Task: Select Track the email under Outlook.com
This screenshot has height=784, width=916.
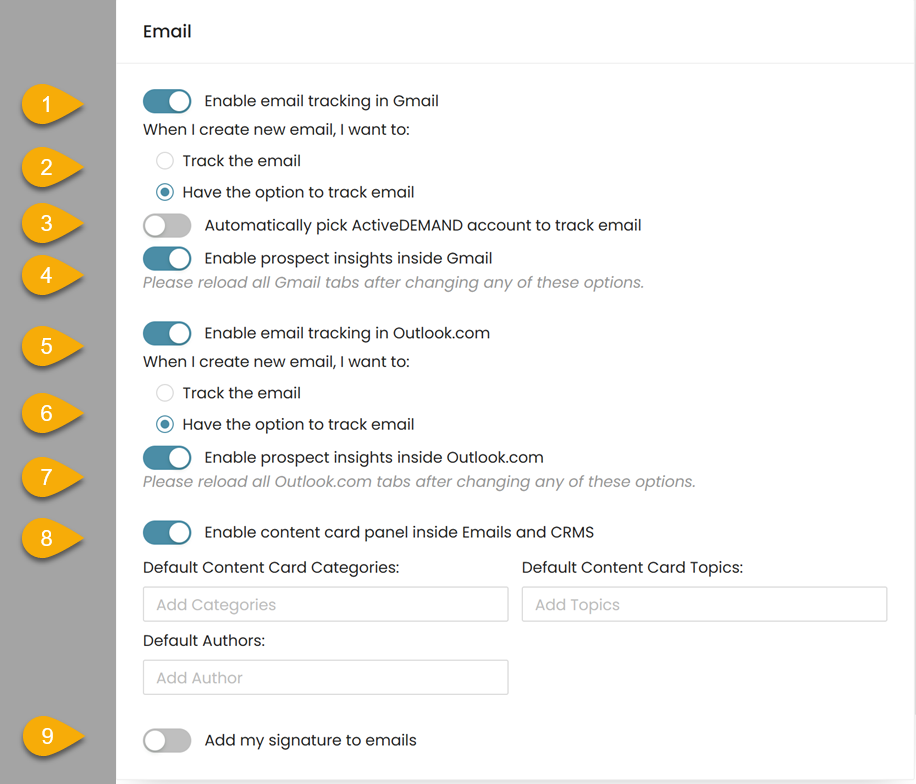Action: [165, 393]
